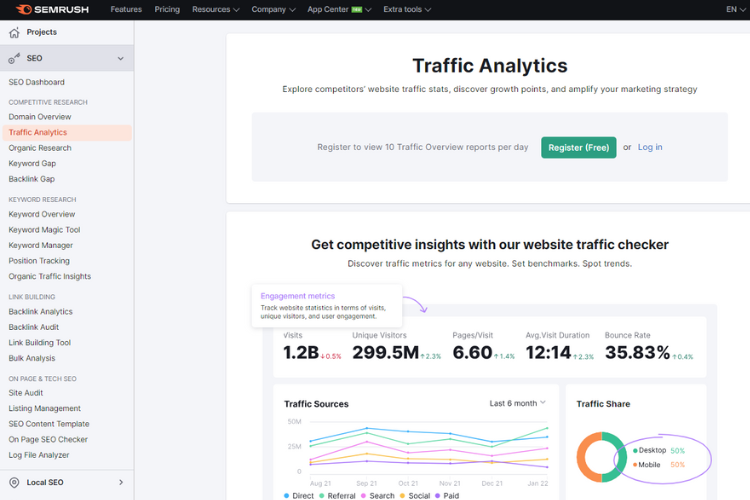Click the Traffic Share donut chart
Viewport: 750px width, 500px height.
tap(601, 457)
